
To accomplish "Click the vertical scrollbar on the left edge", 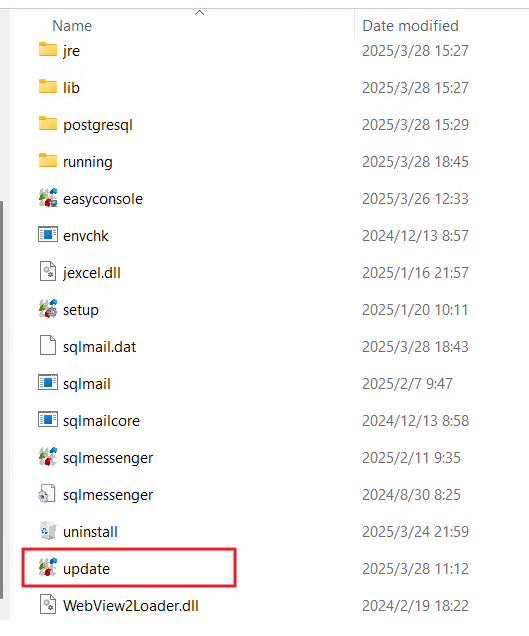I will coord(2,400).
